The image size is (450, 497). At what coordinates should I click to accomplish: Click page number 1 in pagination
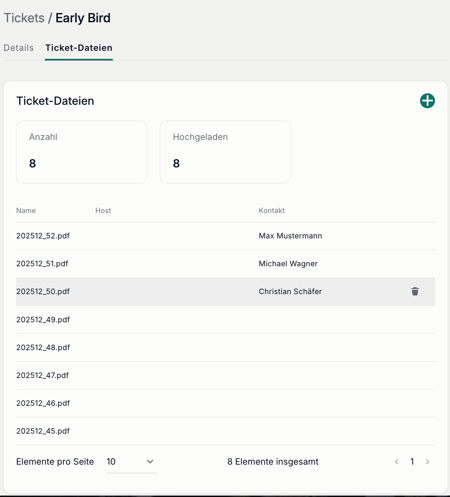click(412, 462)
